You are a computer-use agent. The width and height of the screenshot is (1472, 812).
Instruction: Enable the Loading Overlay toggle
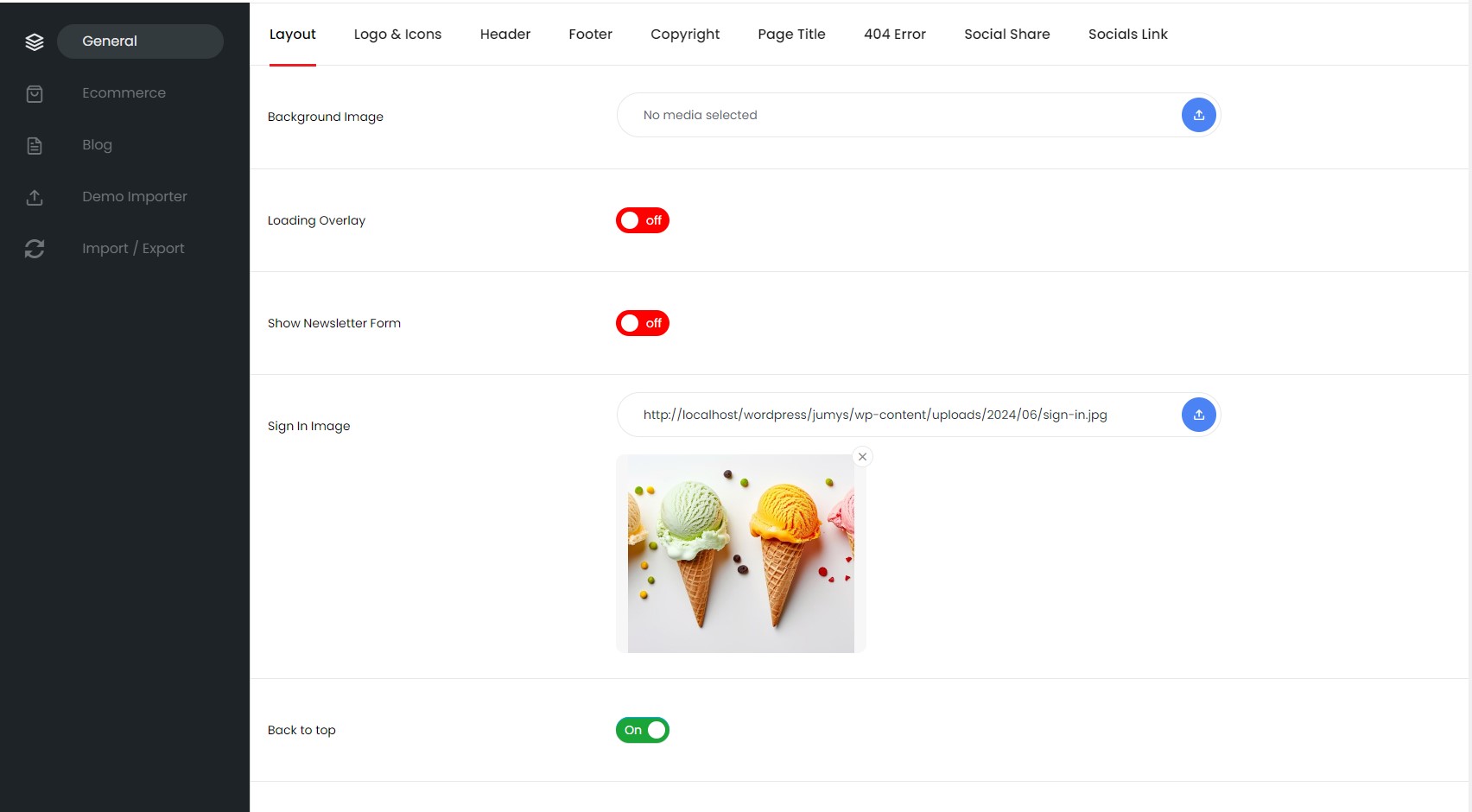tap(643, 220)
